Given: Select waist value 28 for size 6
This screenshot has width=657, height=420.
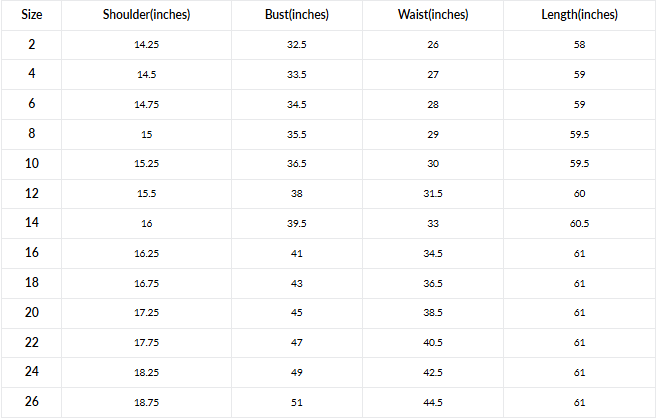Looking at the screenshot, I should [x=433, y=105].
